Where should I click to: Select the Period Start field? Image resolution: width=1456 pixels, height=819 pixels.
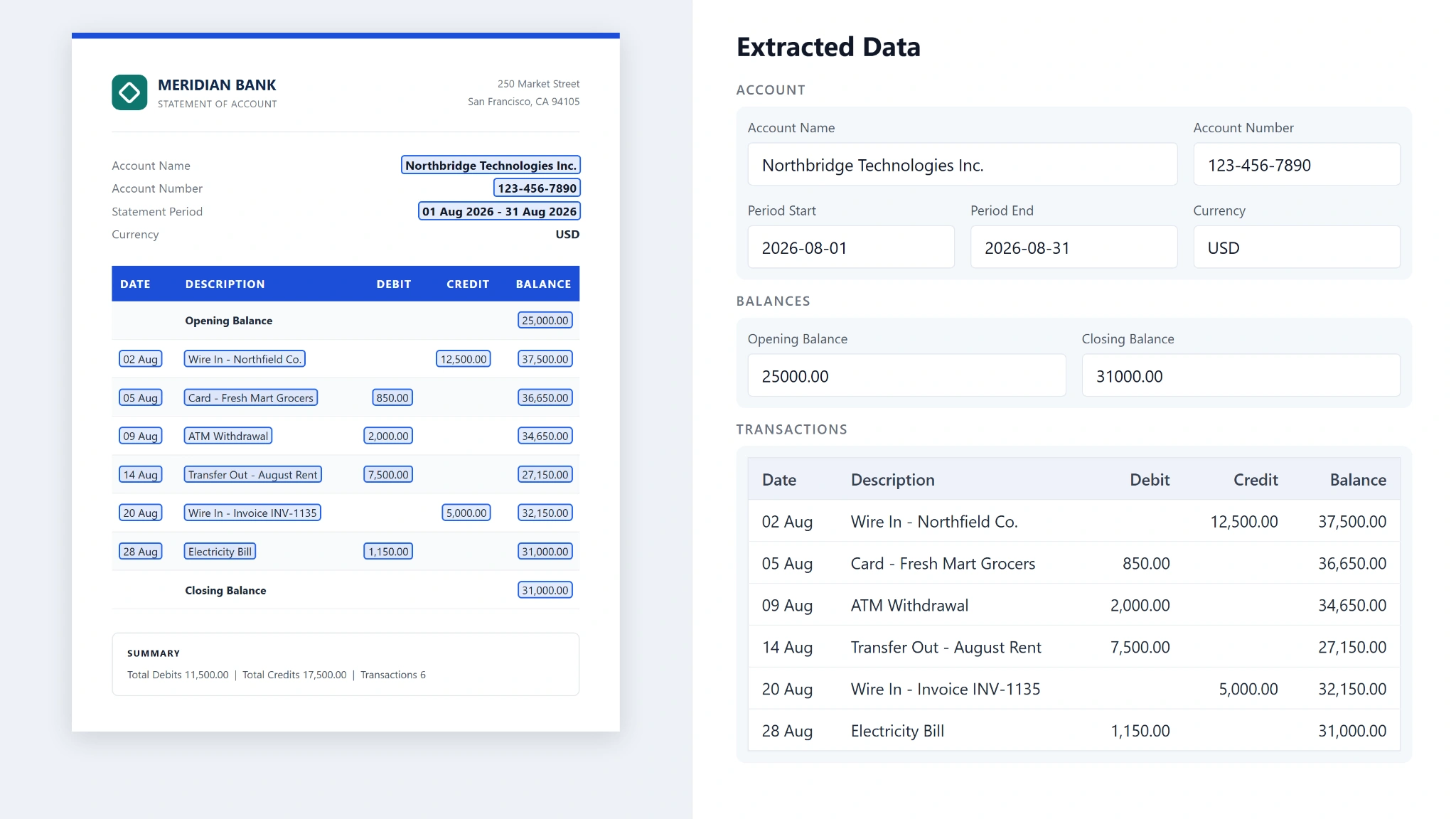[x=850, y=247]
